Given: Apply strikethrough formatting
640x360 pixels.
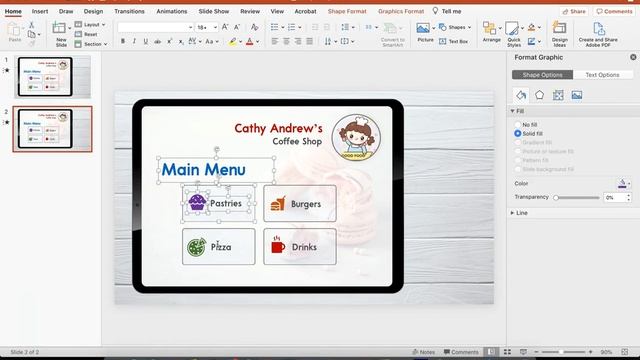Looking at the screenshot, I should click(157, 41).
